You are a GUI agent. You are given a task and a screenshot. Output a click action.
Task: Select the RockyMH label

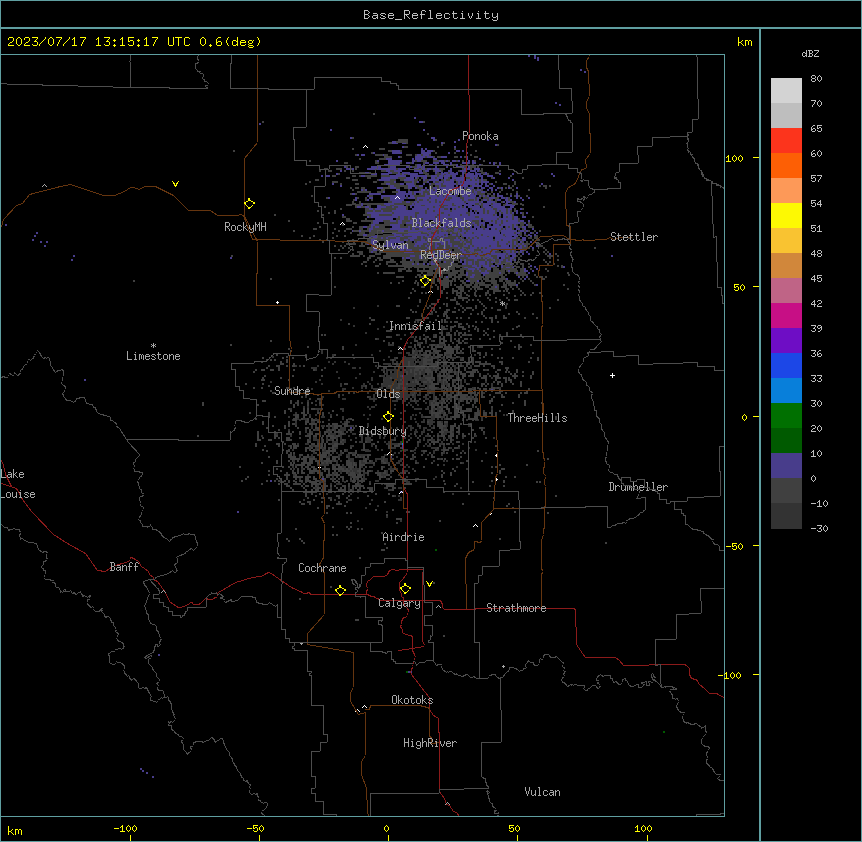pyautogui.click(x=245, y=227)
